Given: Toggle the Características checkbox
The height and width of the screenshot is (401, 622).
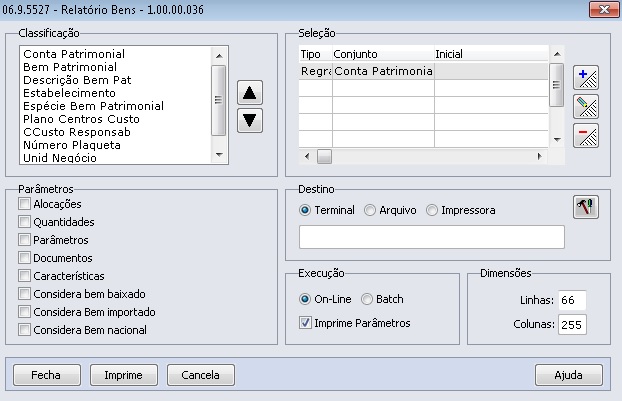Looking at the screenshot, I should click(24, 276).
